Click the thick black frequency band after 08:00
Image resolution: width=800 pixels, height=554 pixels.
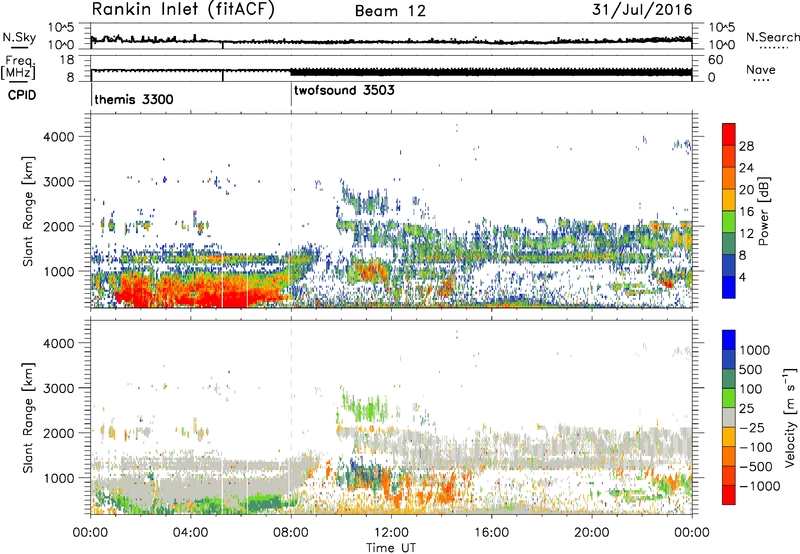pos(491,72)
